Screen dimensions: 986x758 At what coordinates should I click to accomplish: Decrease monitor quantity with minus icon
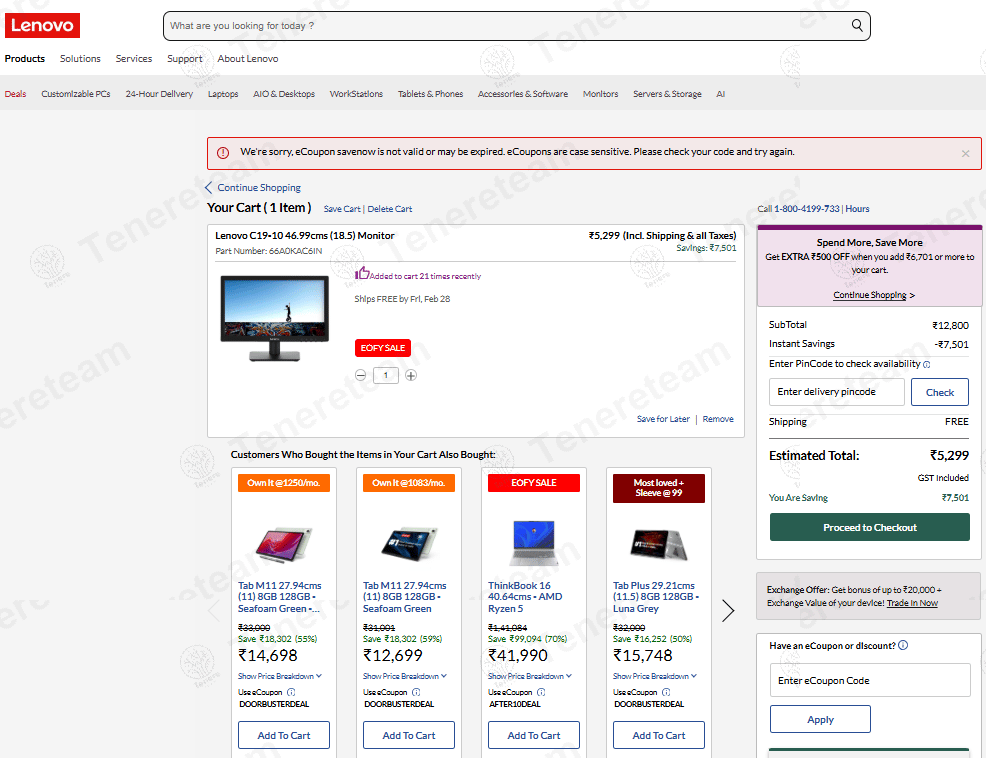pos(360,376)
